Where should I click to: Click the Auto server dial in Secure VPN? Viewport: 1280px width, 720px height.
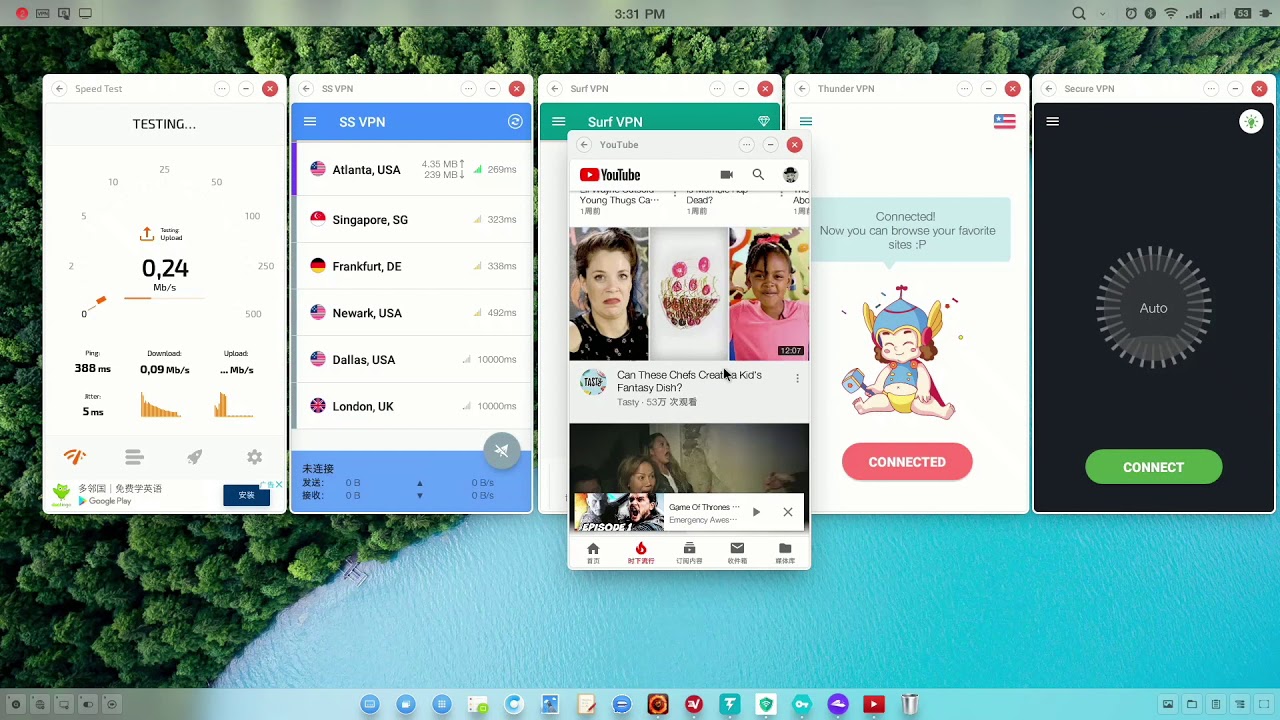pos(1153,308)
